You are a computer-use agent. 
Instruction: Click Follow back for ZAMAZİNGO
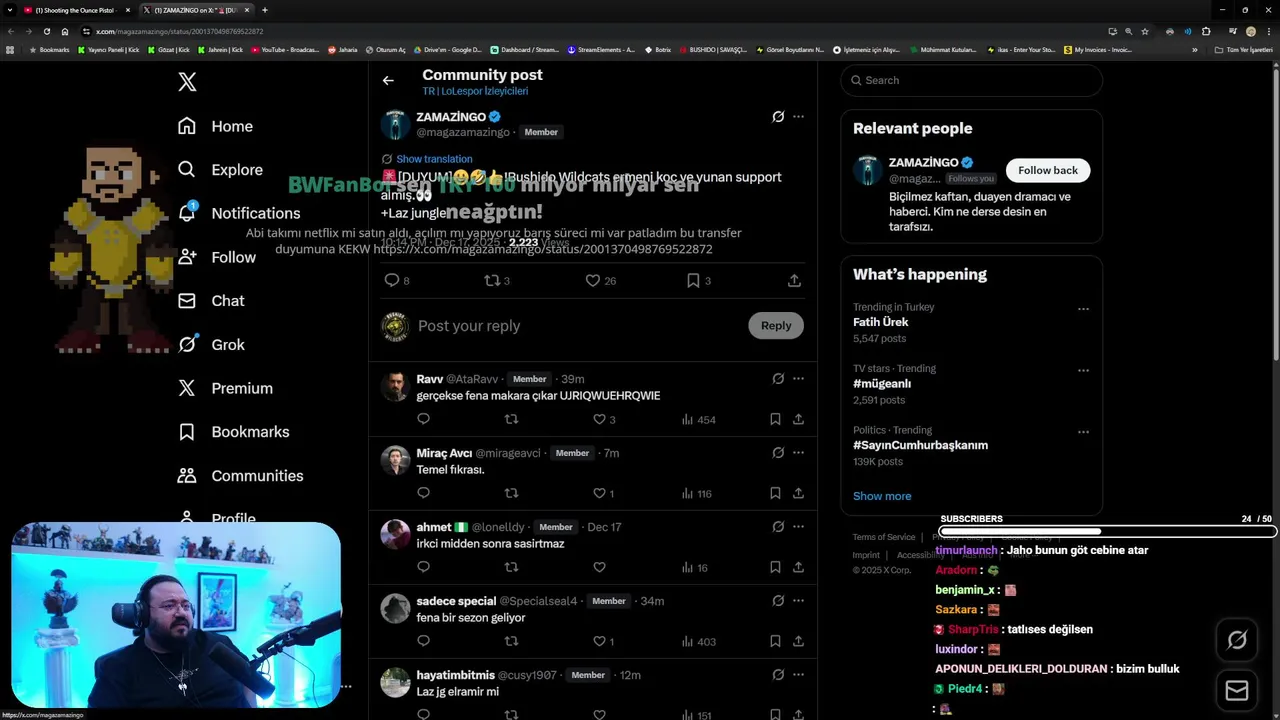click(x=1048, y=170)
